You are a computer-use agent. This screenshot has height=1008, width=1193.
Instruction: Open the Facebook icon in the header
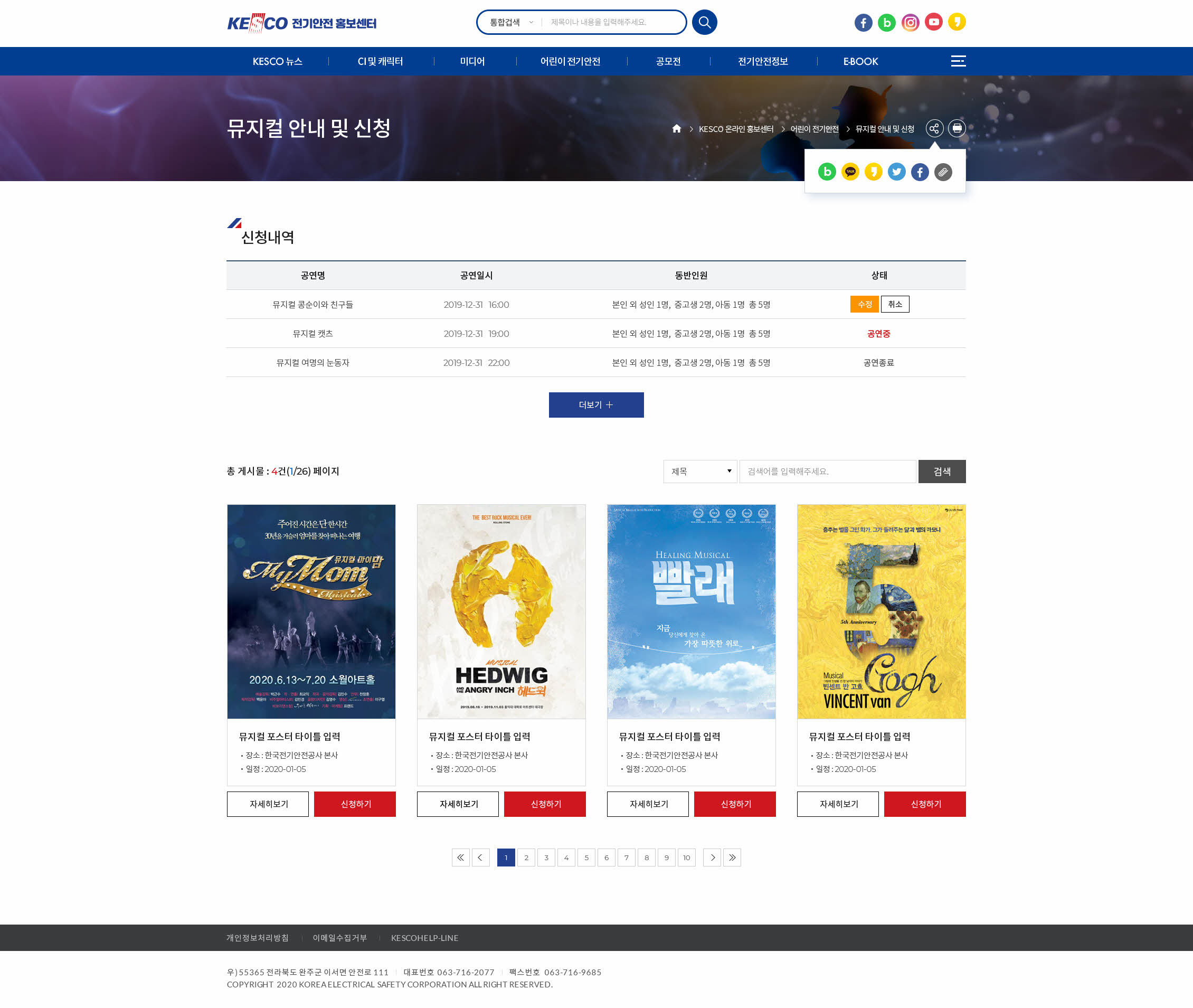(x=863, y=22)
